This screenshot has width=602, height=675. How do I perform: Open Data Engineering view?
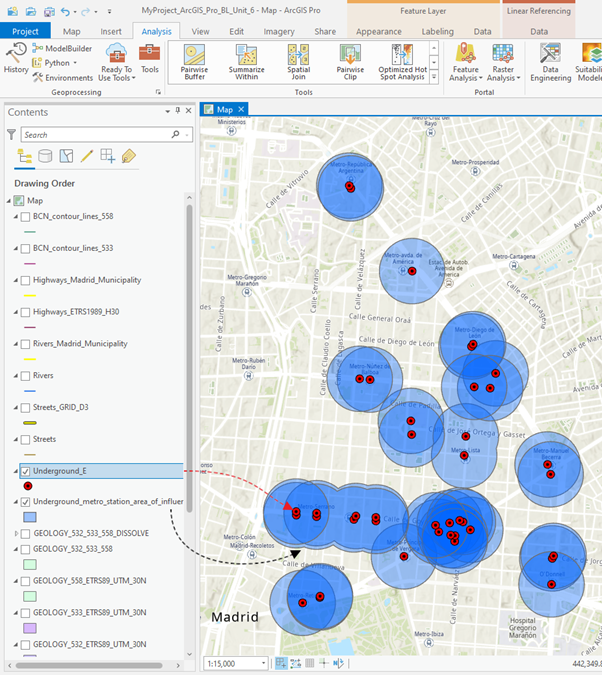coord(550,62)
